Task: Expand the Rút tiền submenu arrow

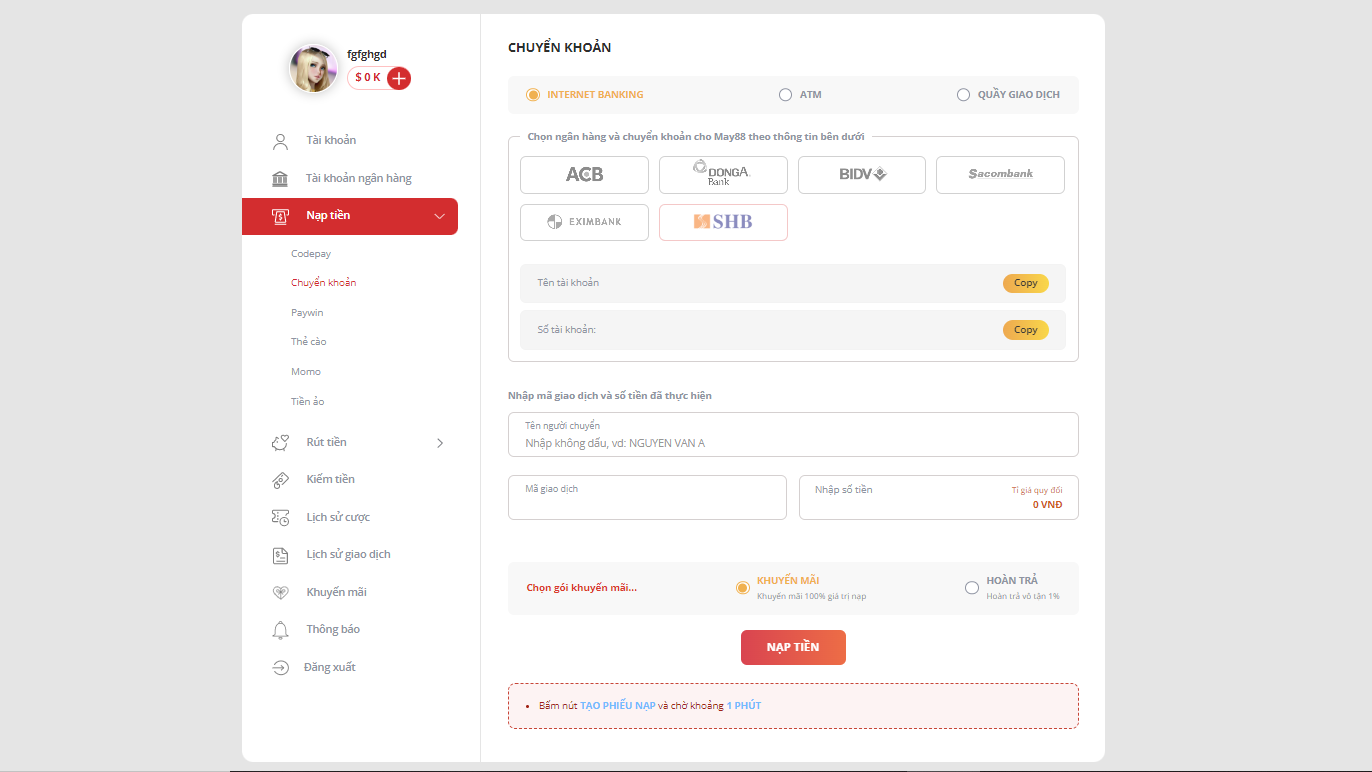Action: (440, 443)
